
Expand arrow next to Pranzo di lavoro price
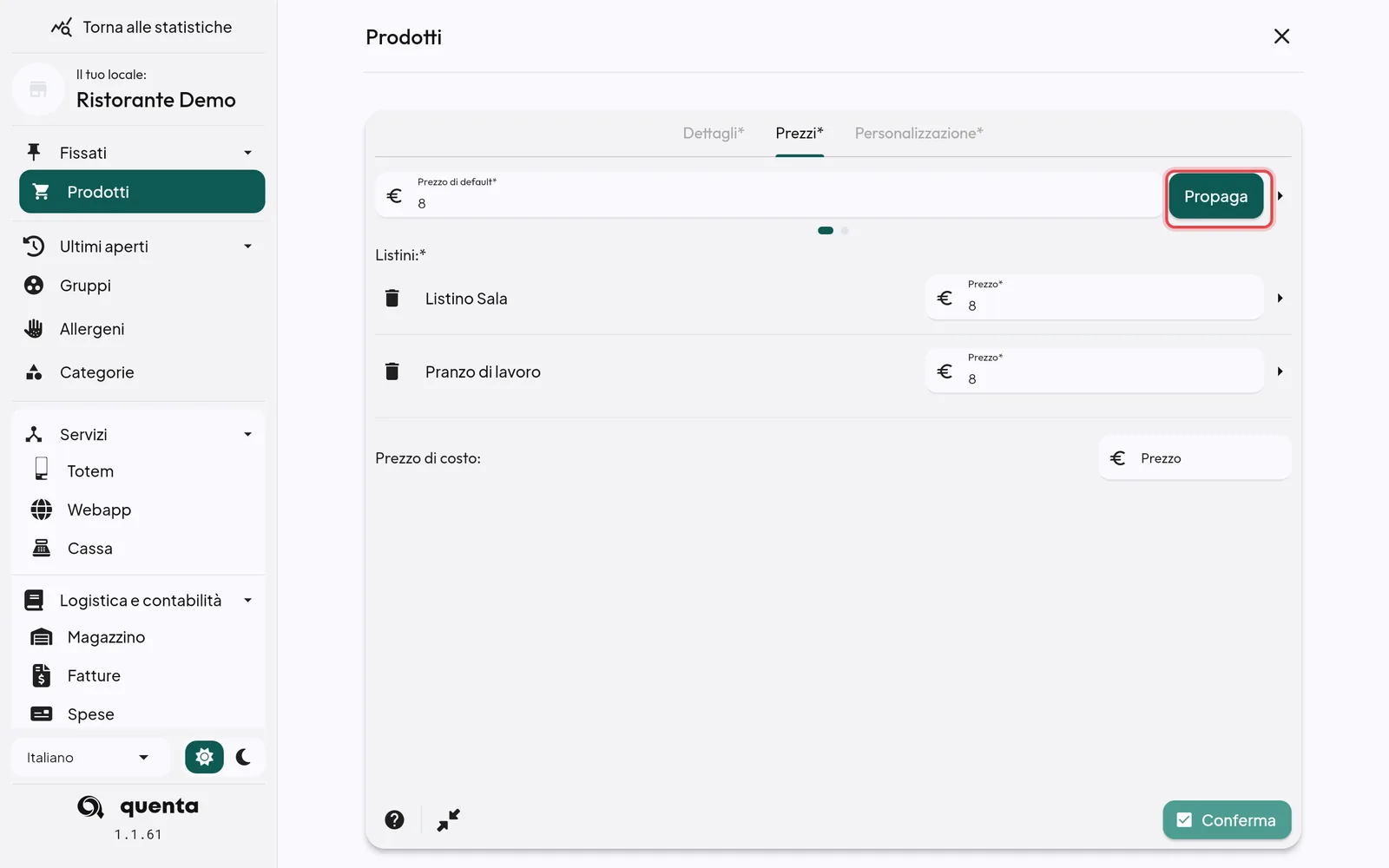click(x=1280, y=372)
